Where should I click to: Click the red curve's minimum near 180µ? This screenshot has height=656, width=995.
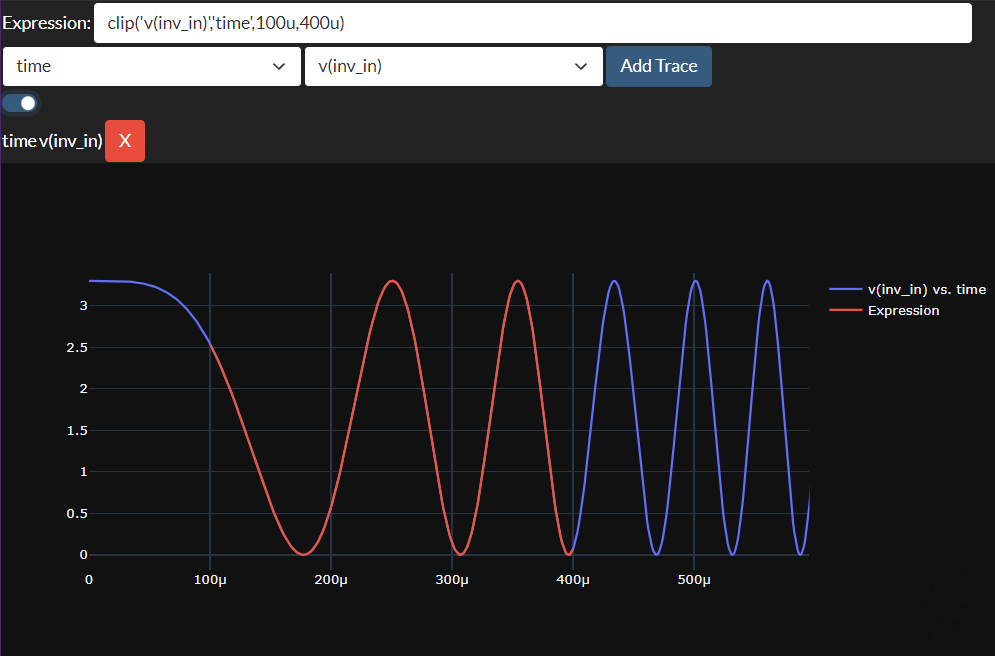(x=304, y=554)
